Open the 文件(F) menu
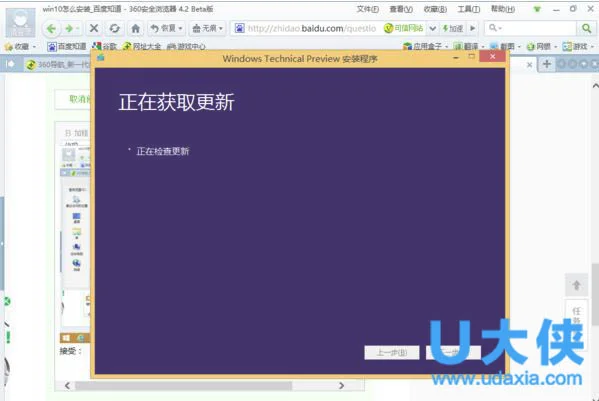The height and width of the screenshot is (401, 599). click(367, 9)
